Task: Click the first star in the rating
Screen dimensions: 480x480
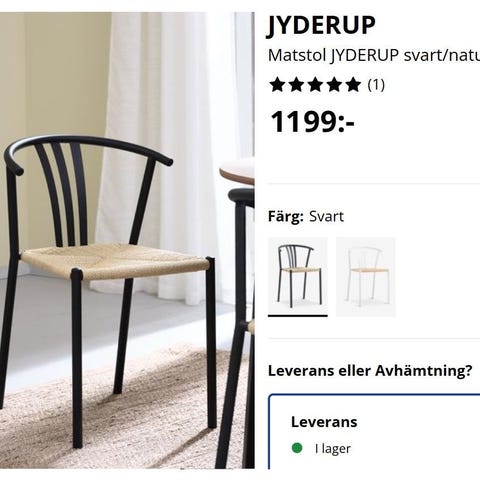Action: pyautogui.click(x=278, y=85)
